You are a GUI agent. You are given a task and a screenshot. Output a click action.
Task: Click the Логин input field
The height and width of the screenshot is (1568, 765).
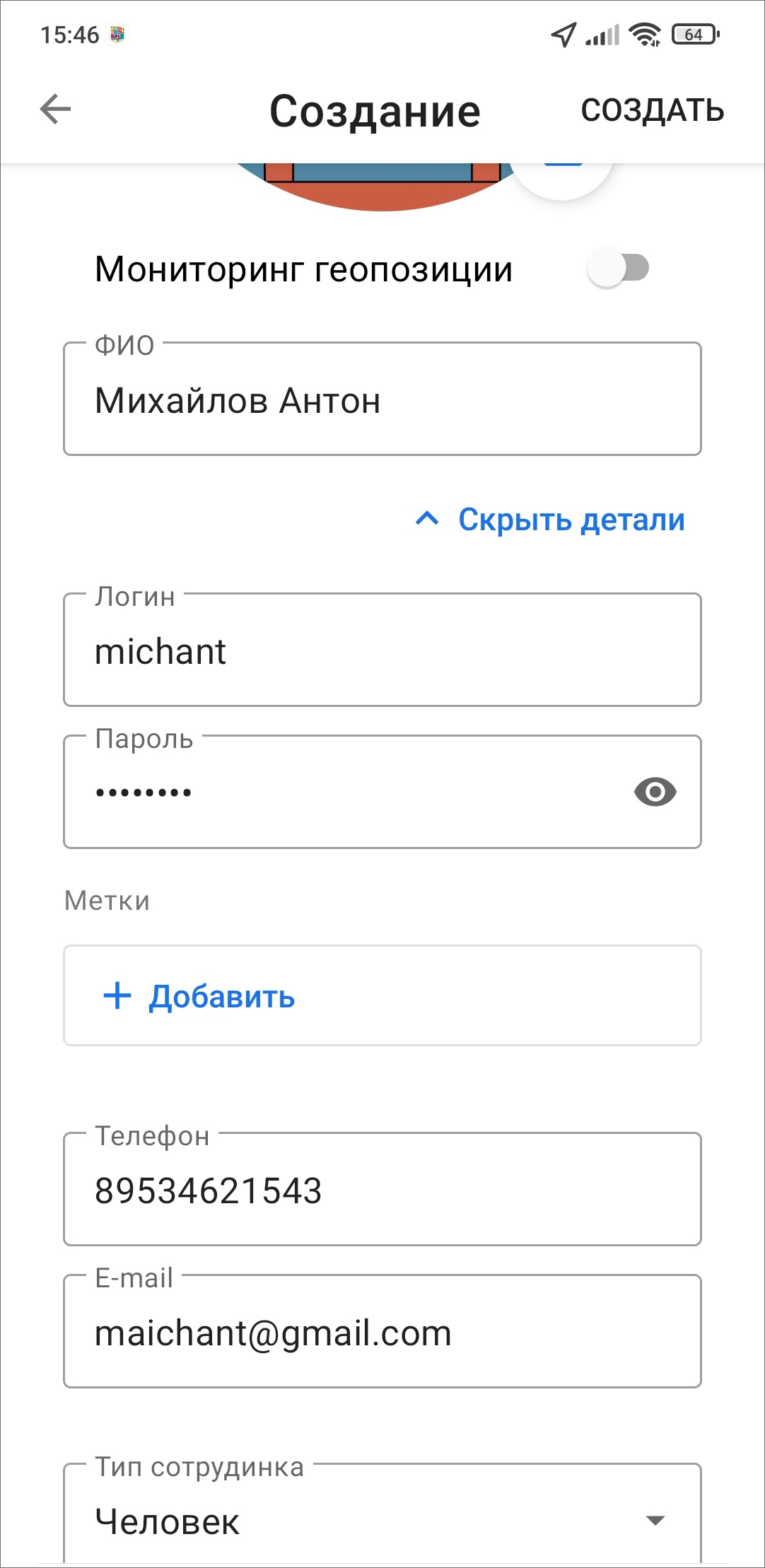pyautogui.click(x=382, y=650)
